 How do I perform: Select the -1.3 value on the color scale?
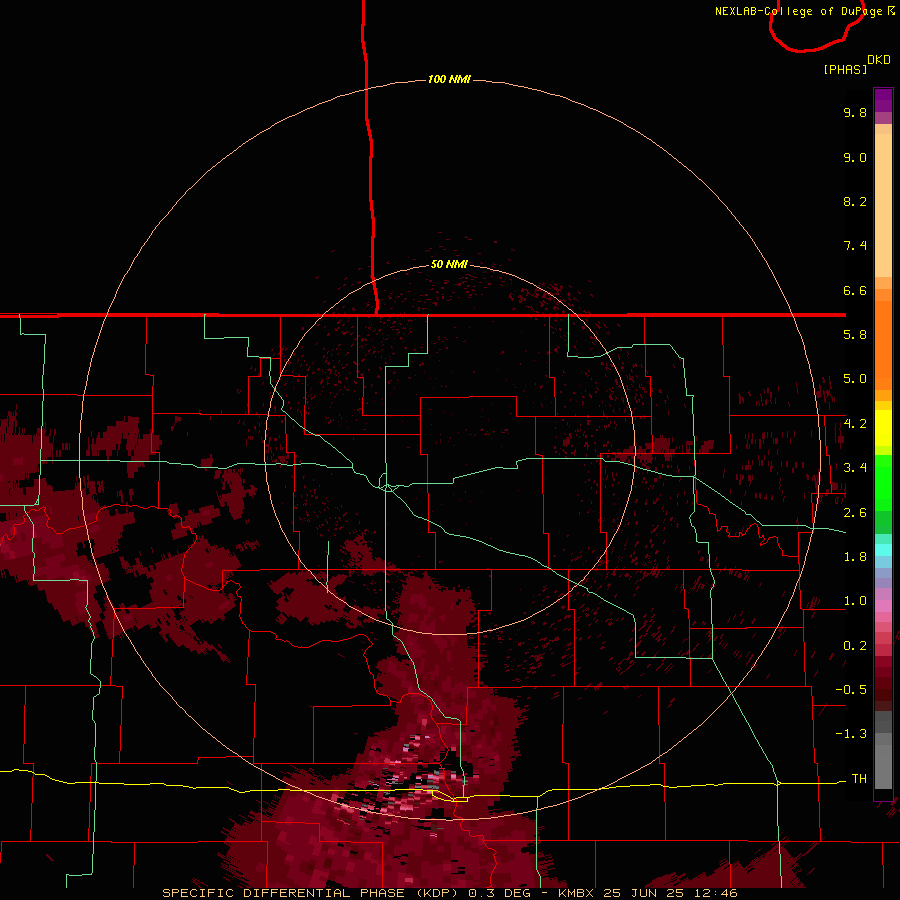(x=851, y=734)
